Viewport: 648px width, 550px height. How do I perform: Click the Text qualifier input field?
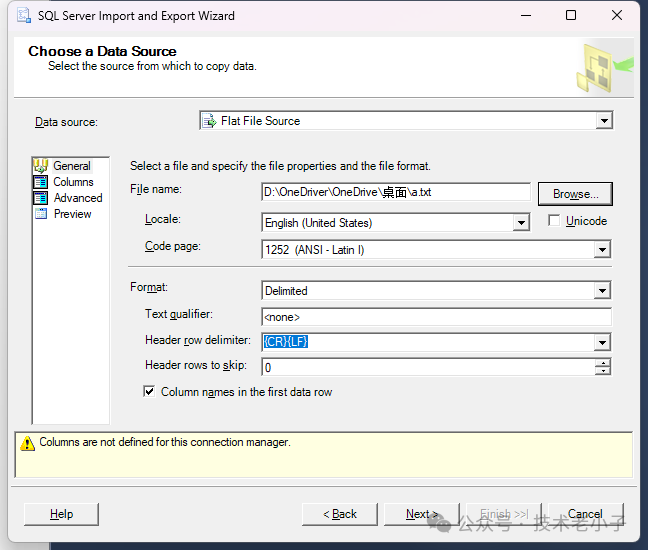click(435, 317)
